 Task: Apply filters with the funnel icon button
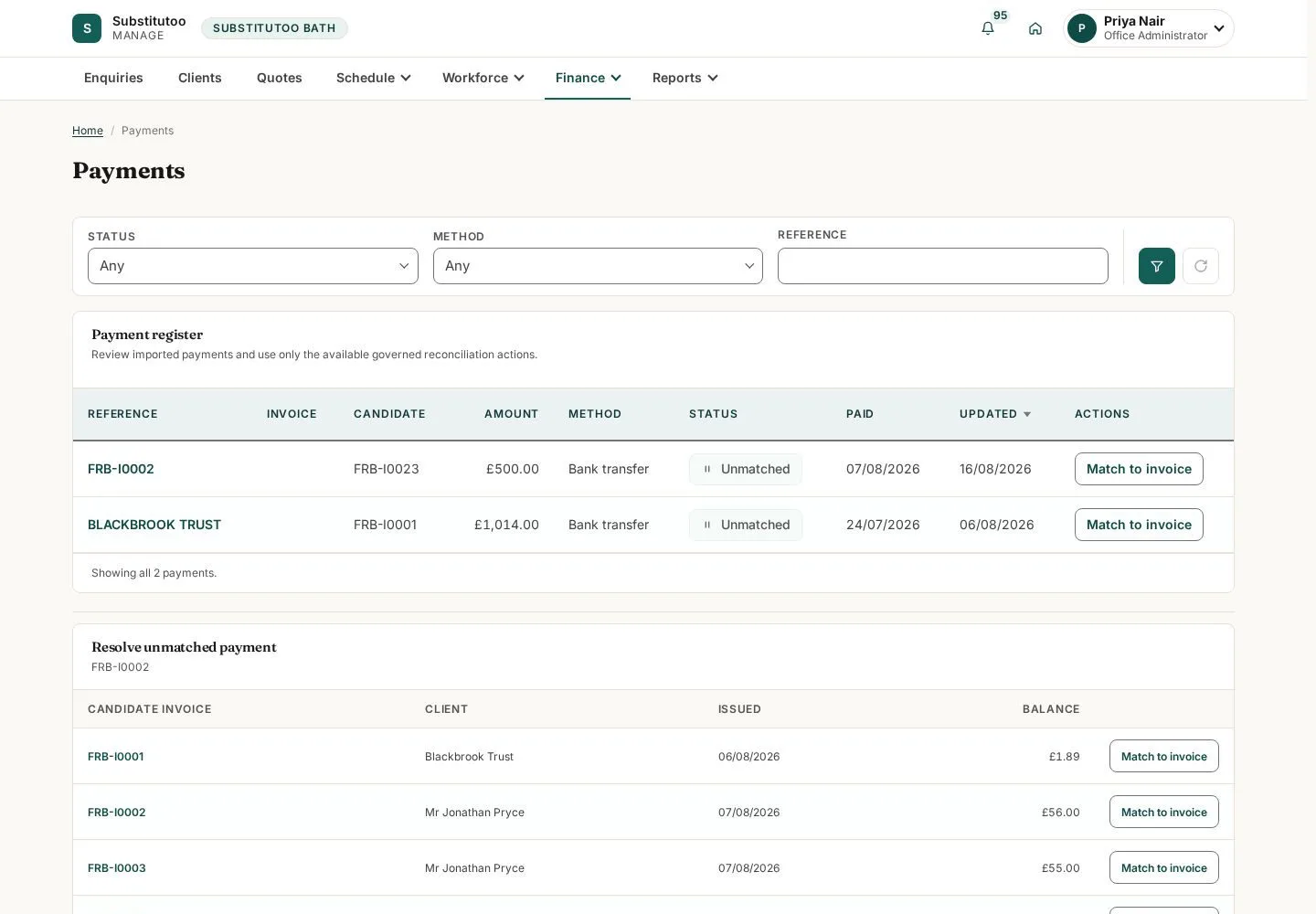click(x=1157, y=266)
